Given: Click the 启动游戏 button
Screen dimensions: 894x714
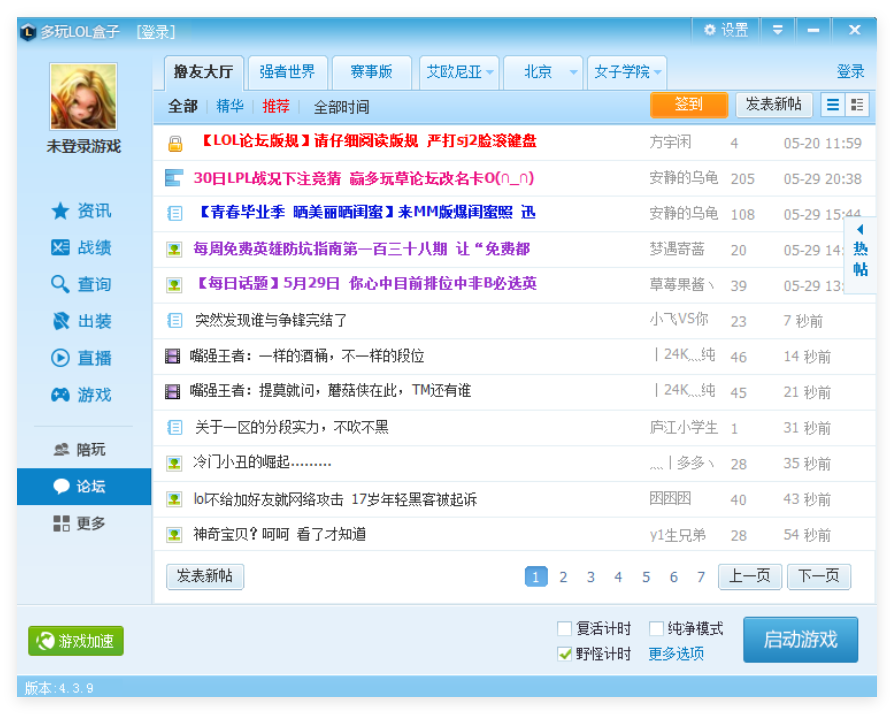Looking at the screenshot, I should click(800, 639).
